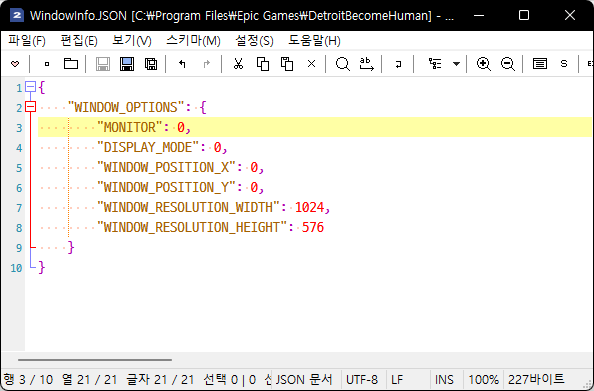Cut selection with the scissors icon

click(x=238, y=64)
